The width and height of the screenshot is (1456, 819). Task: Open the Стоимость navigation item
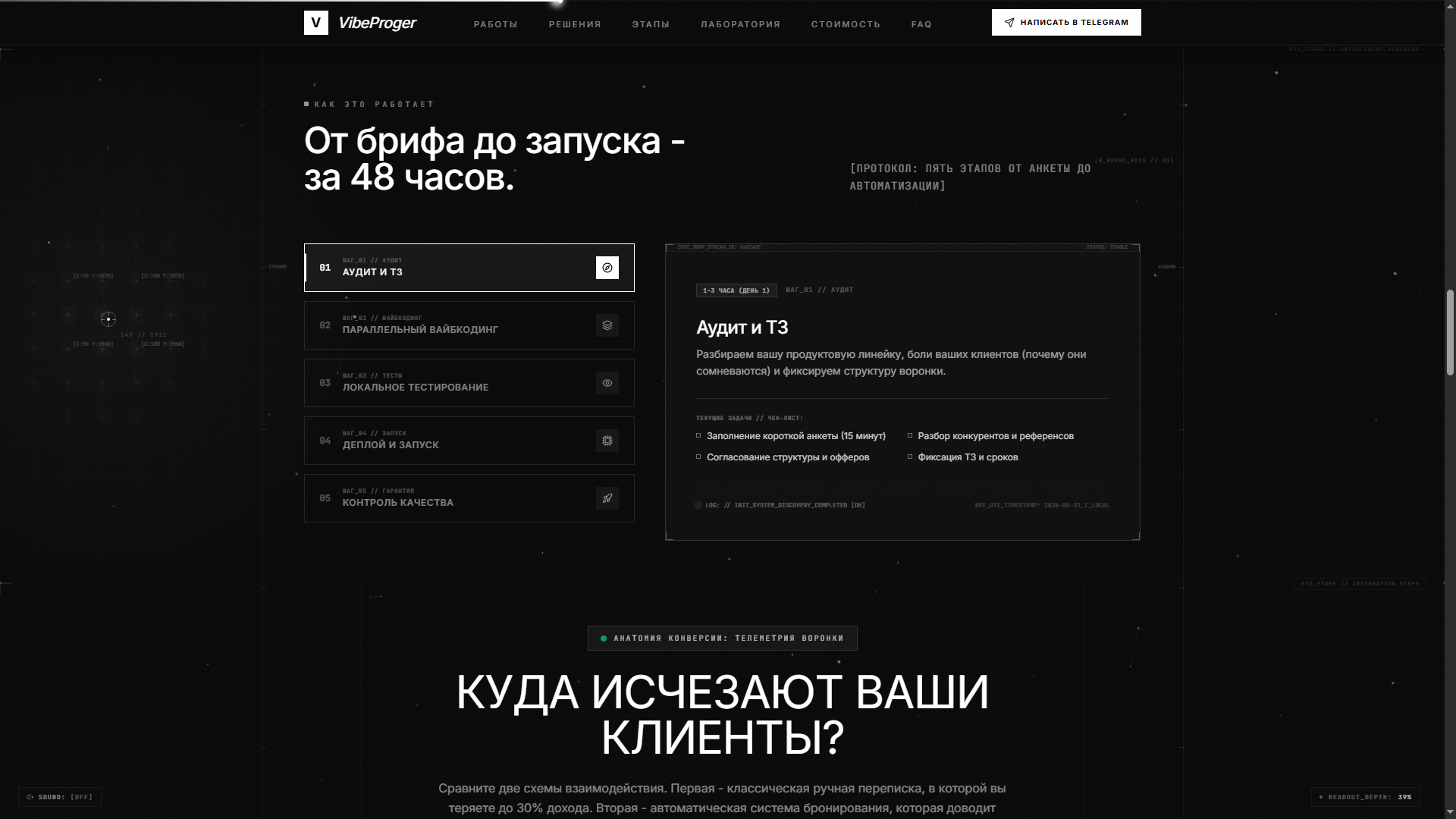pyautogui.click(x=846, y=24)
